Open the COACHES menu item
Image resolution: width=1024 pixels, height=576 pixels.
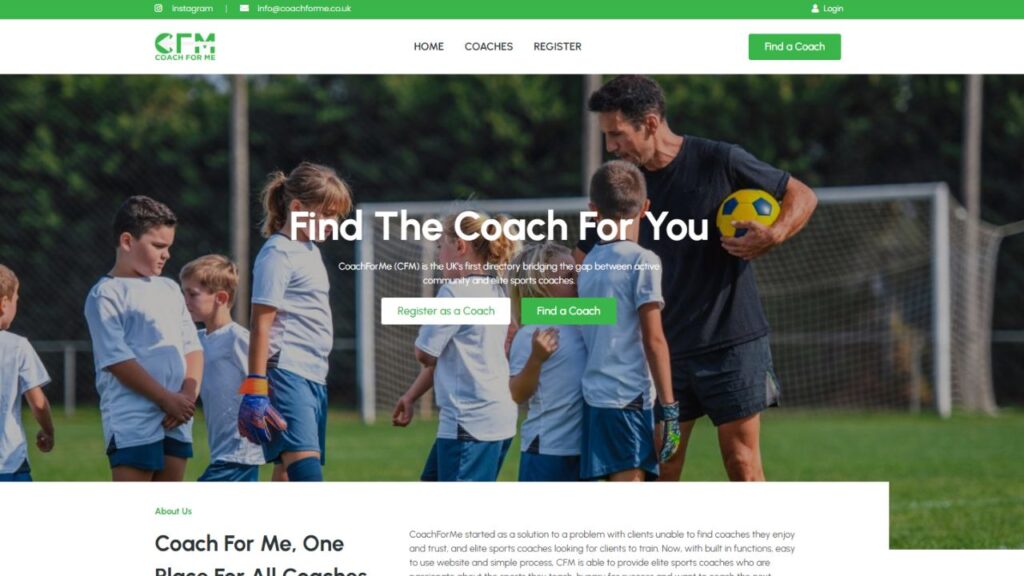(488, 46)
